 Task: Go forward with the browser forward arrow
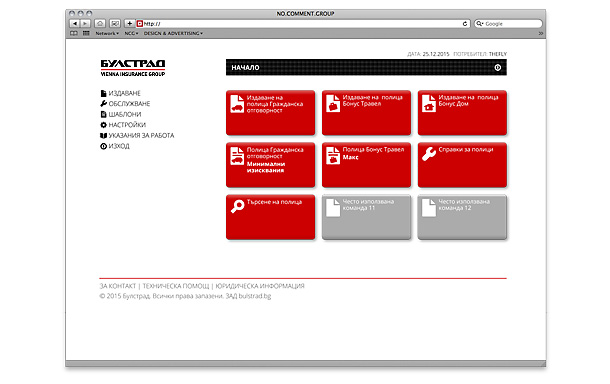(x=85, y=24)
